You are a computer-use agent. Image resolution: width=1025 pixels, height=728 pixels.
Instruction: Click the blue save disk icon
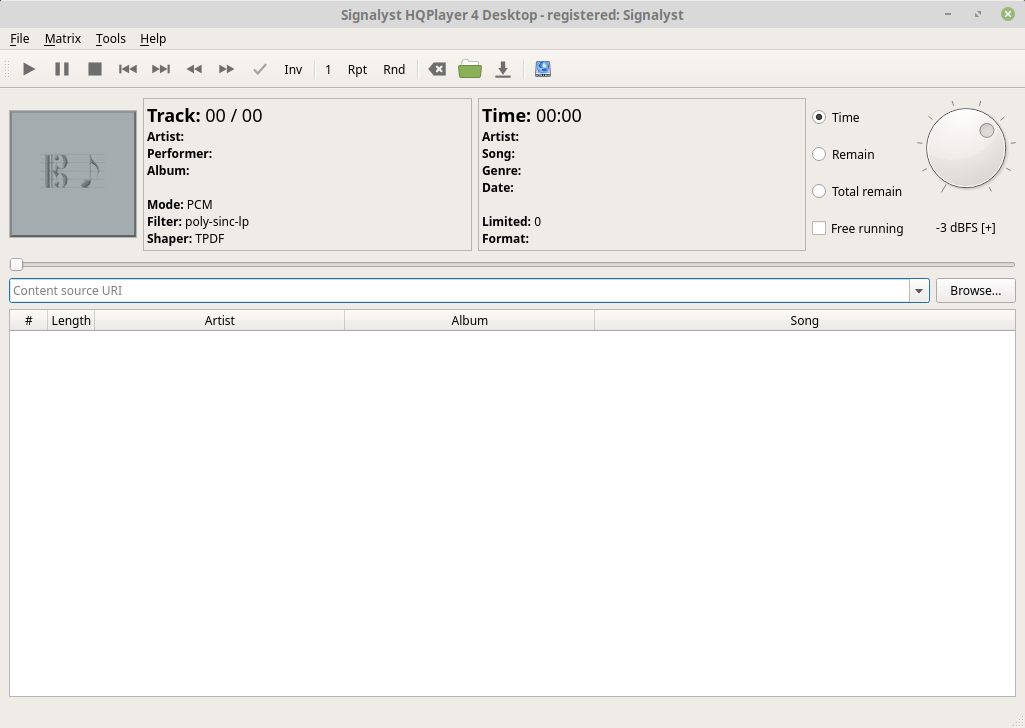[x=543, y=69]
